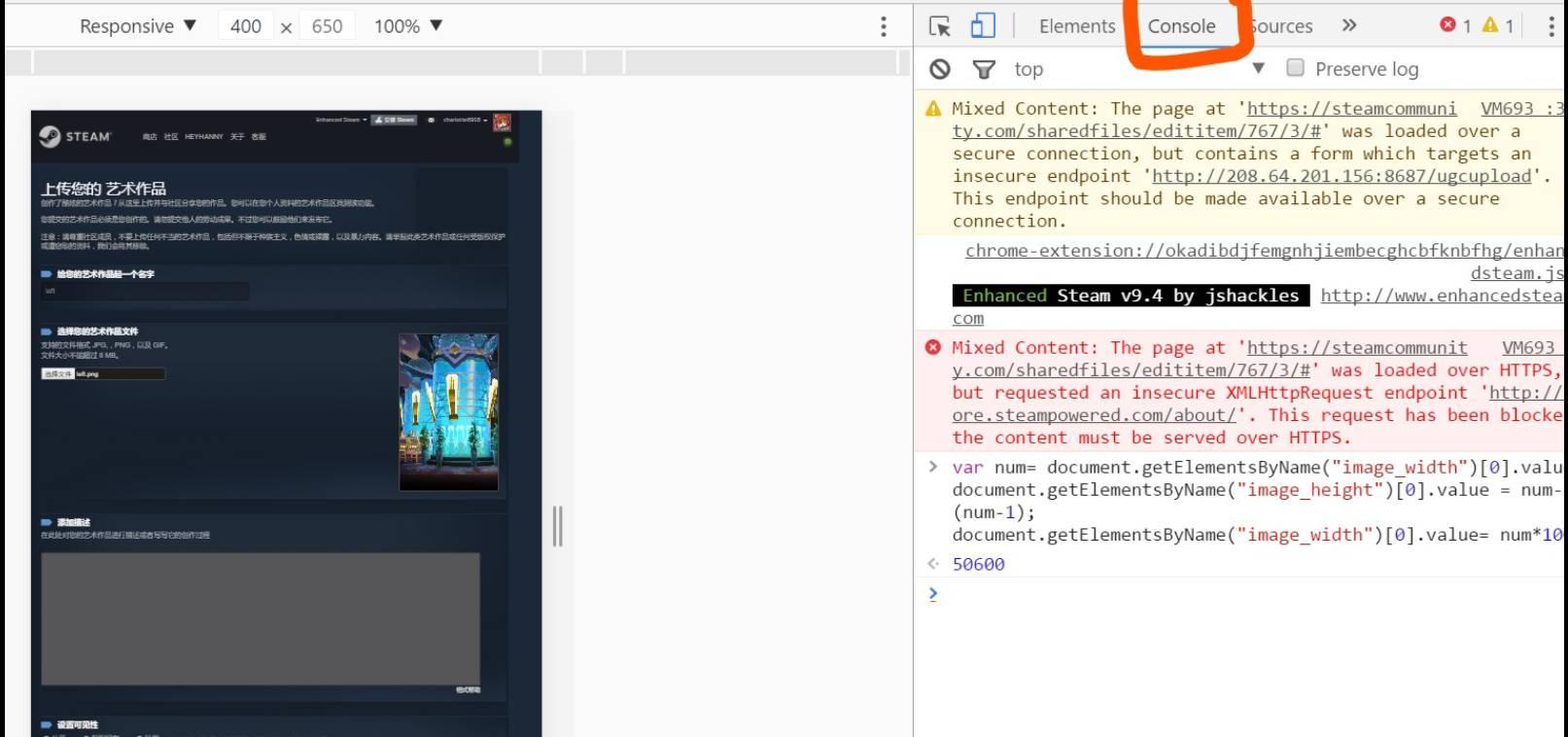
Task: Click the viewport height field showing 650
Action: tap(327, 26)
